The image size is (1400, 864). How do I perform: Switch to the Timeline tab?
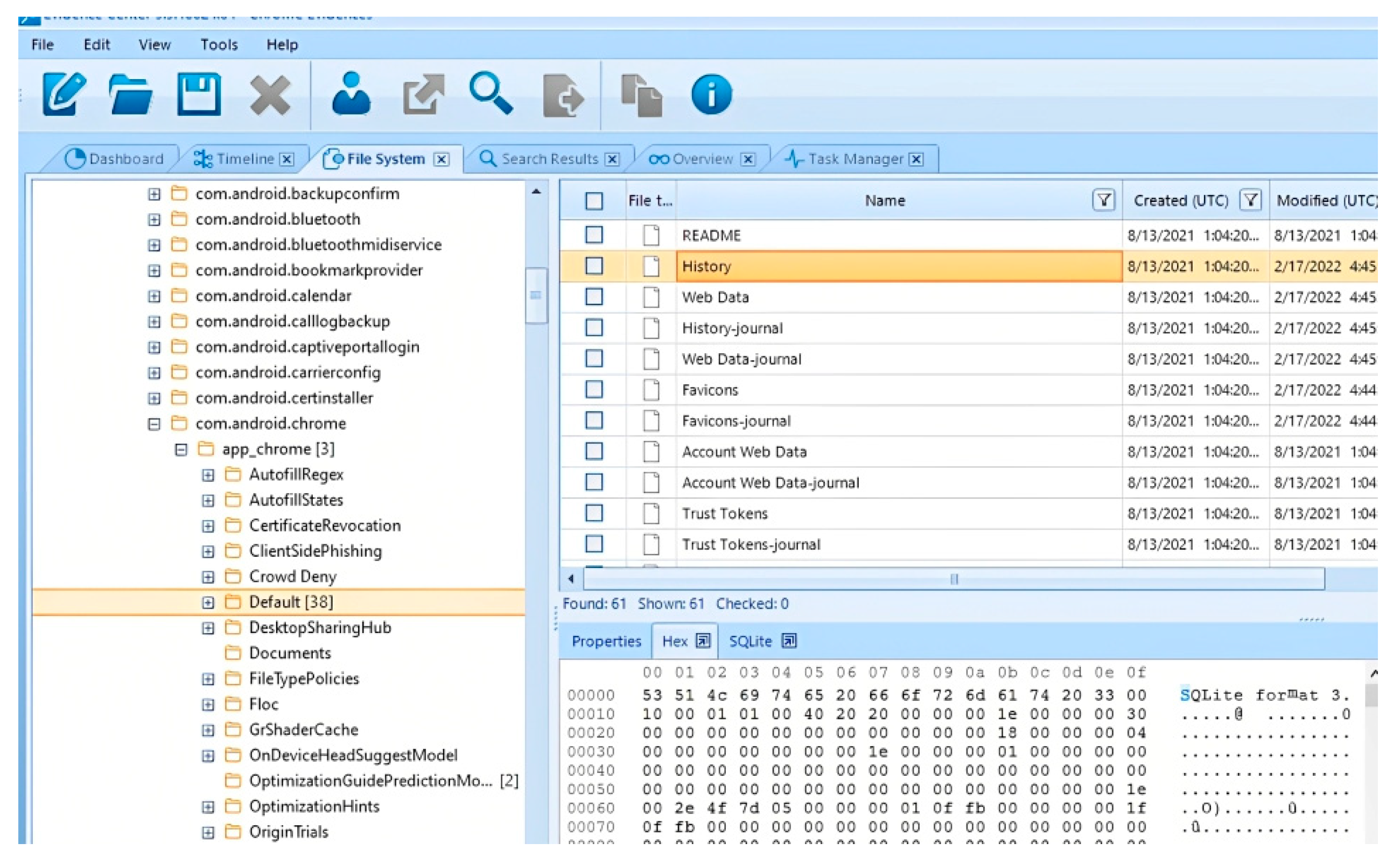point(244,159)
